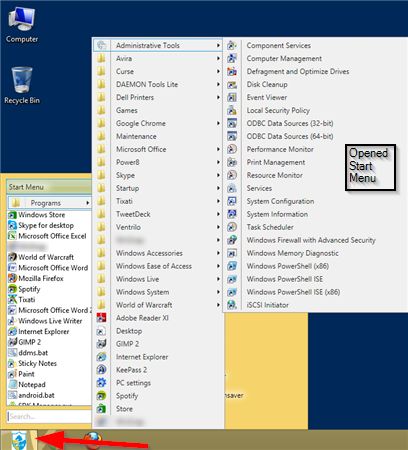
Task: Expand the Avira folder submenu arrow
Action: (x=218, y=58)
